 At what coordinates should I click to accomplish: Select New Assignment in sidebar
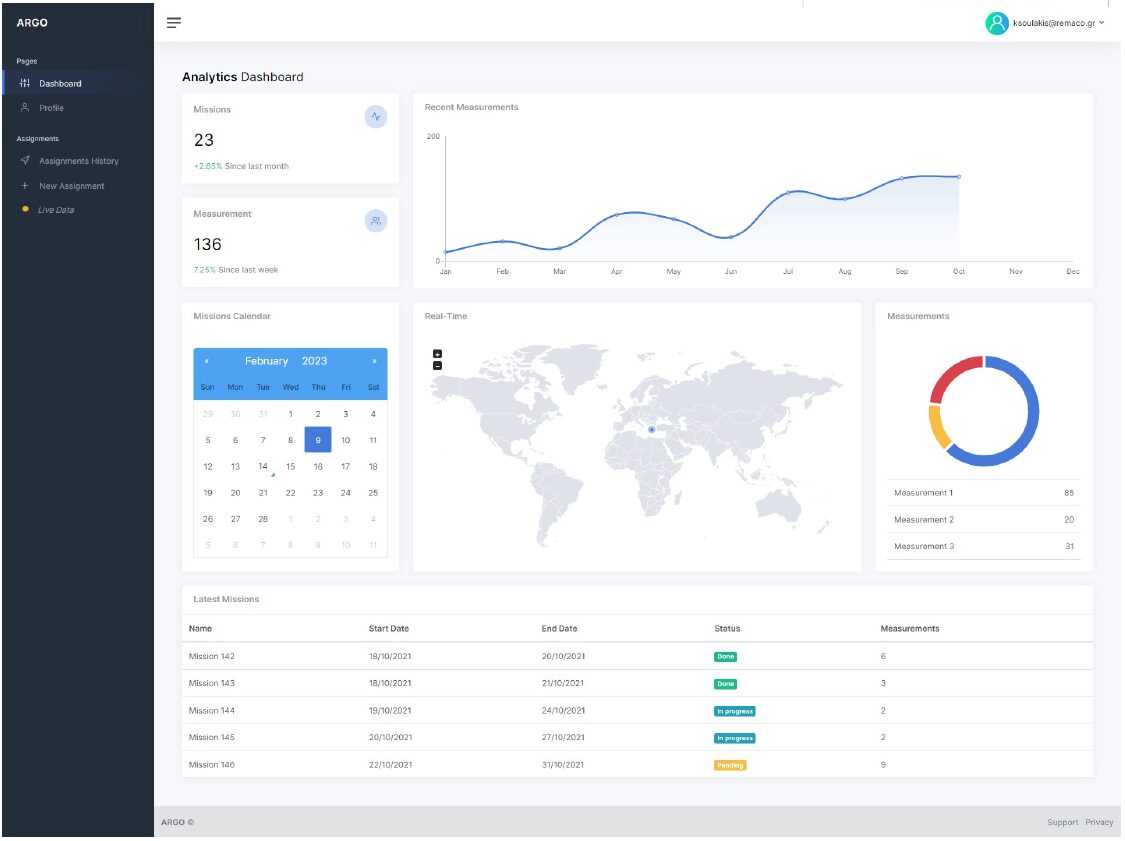click(x=71, y=186)
